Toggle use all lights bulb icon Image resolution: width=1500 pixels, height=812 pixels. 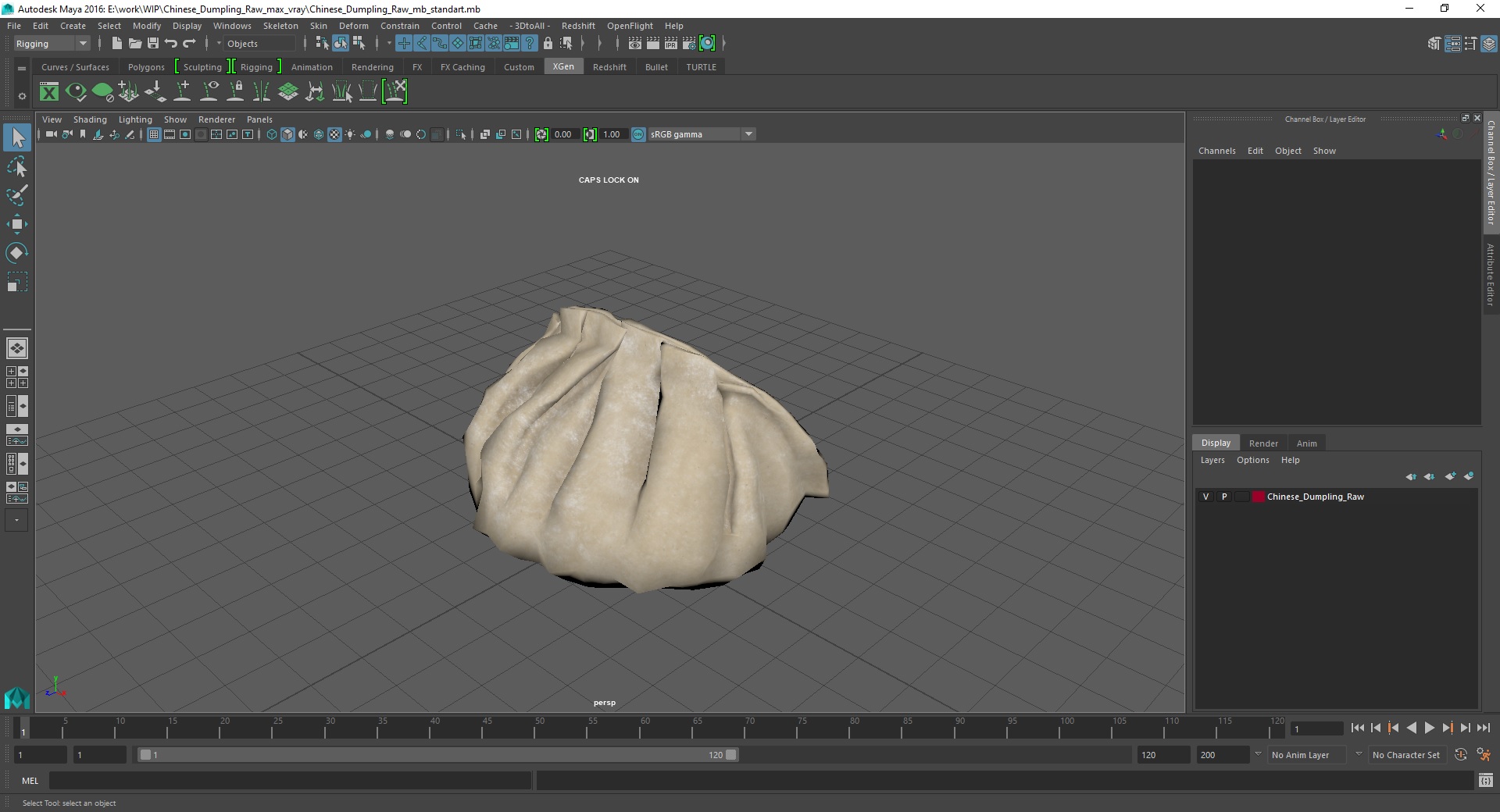click(350, 134)
